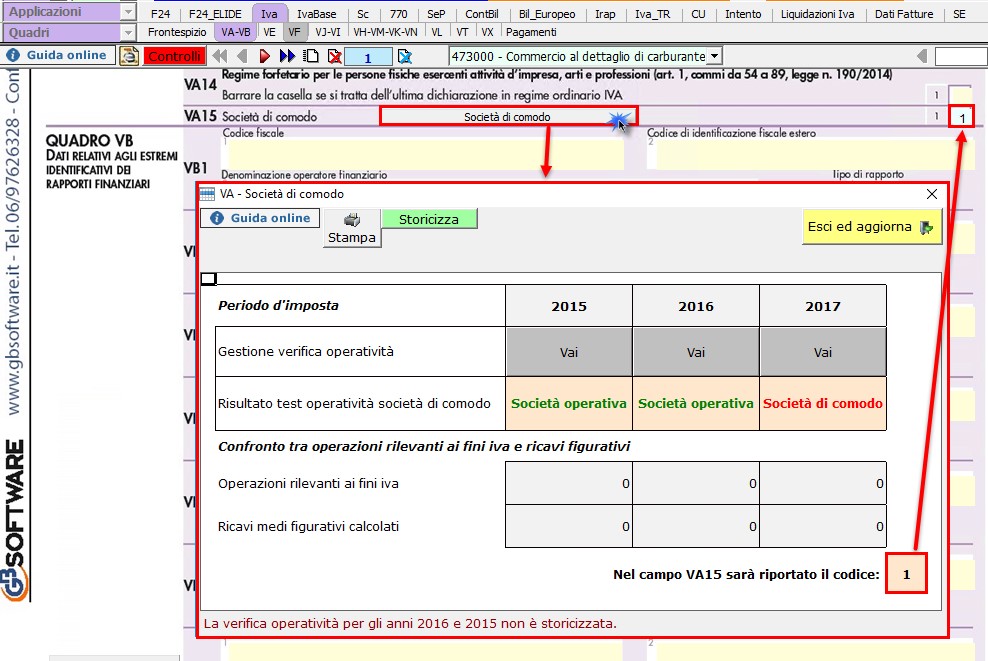Select the SeP tab
The width and height of the screenshot is (988, 661).
pyautogui.click(x=436, y=14)
